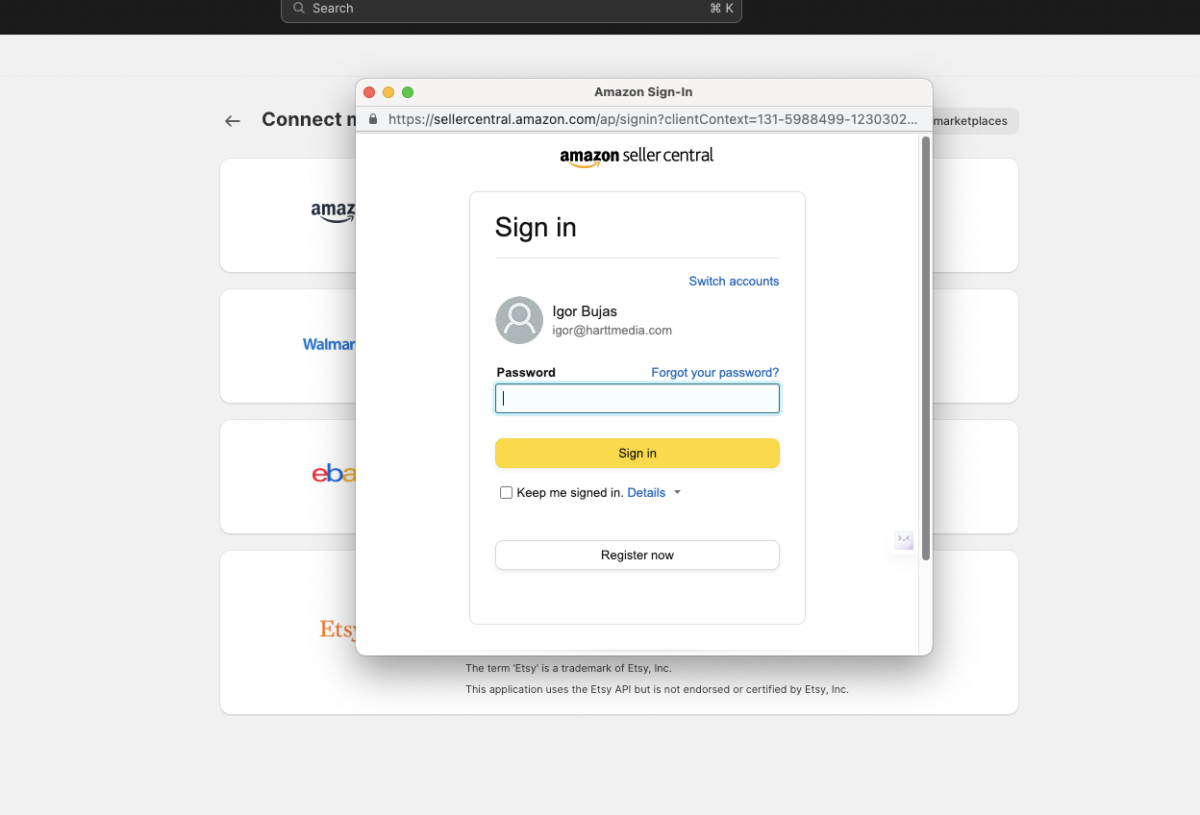The width and height of the screenshot is (1200, 815).
Task: Select the Etsy marketplace logo
Action: [338, 629]
